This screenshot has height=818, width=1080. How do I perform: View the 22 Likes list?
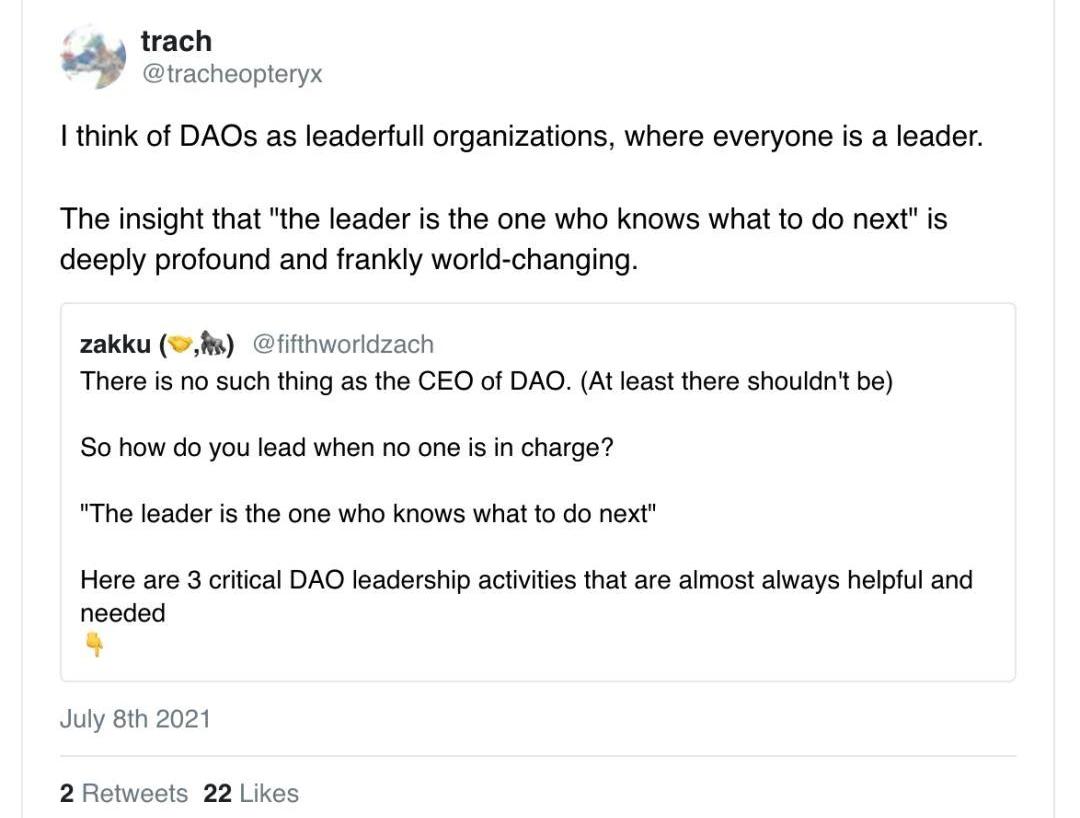(251, 793)
